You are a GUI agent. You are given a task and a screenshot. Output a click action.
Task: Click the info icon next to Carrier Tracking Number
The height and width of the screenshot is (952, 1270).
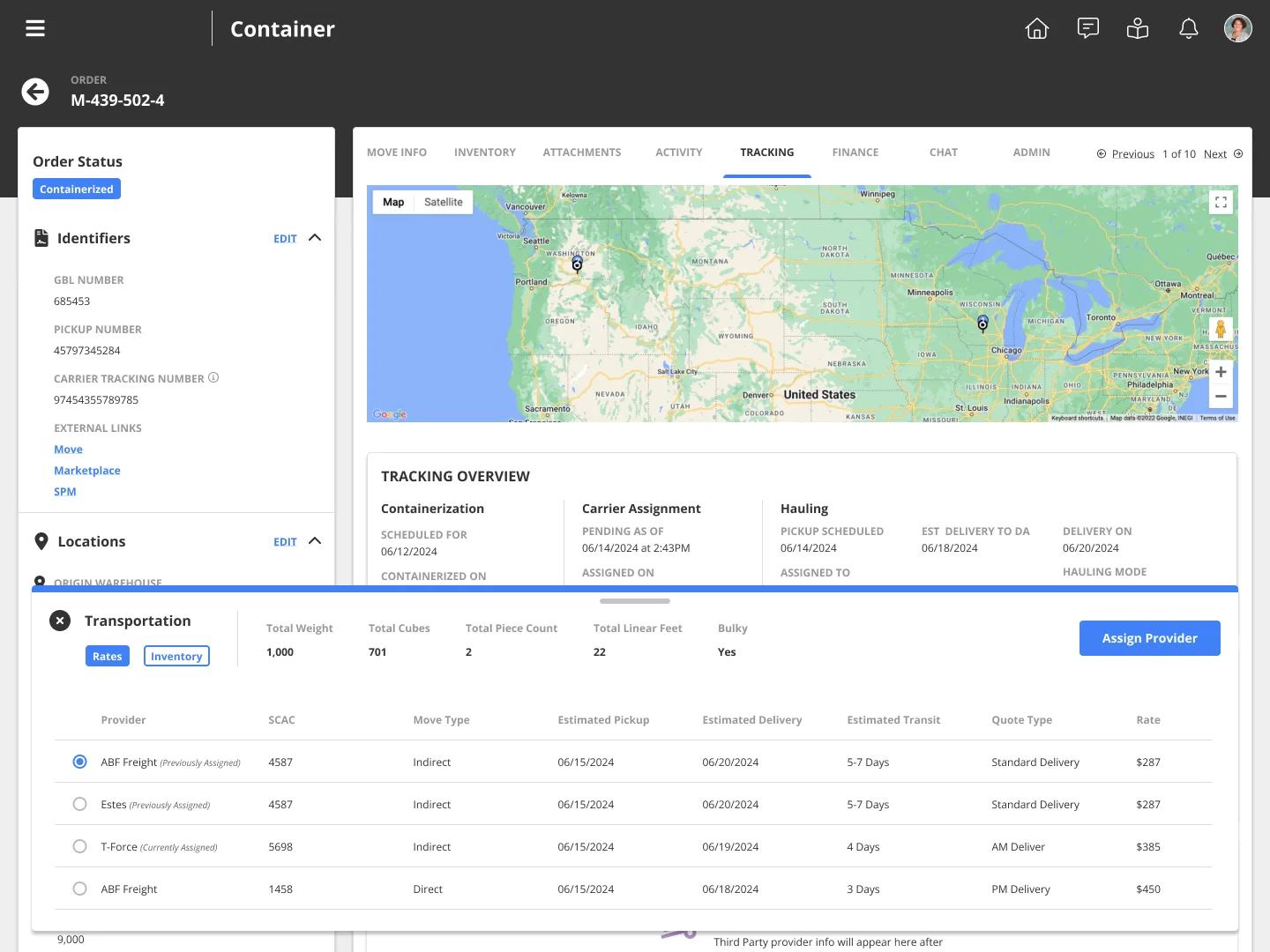click(213, 377)
